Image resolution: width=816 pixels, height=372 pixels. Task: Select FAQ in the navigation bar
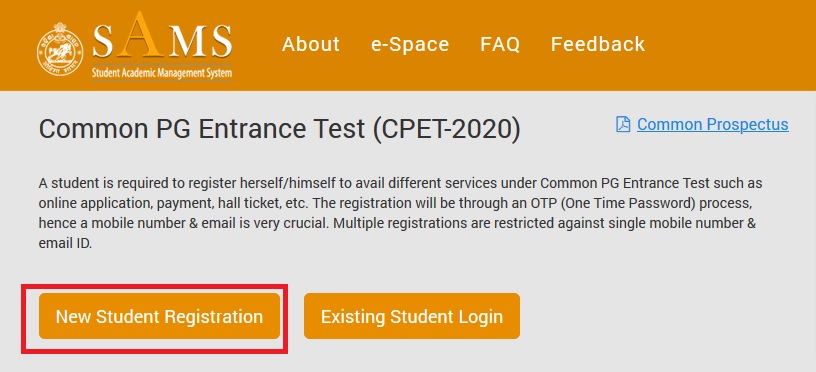(500, 44)
